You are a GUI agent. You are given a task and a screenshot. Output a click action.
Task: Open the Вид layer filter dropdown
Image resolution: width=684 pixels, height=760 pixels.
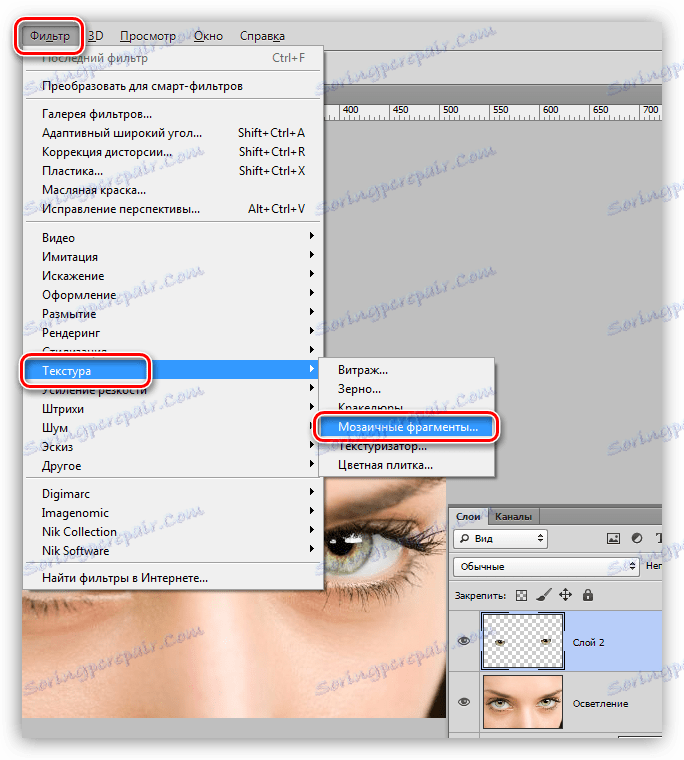500,538
